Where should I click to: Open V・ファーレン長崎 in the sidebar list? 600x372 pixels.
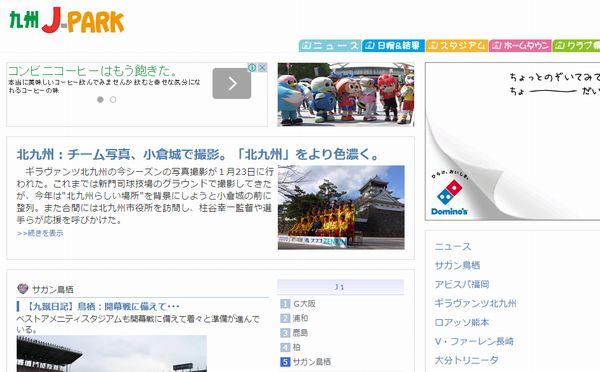click(x=474, y=341)
